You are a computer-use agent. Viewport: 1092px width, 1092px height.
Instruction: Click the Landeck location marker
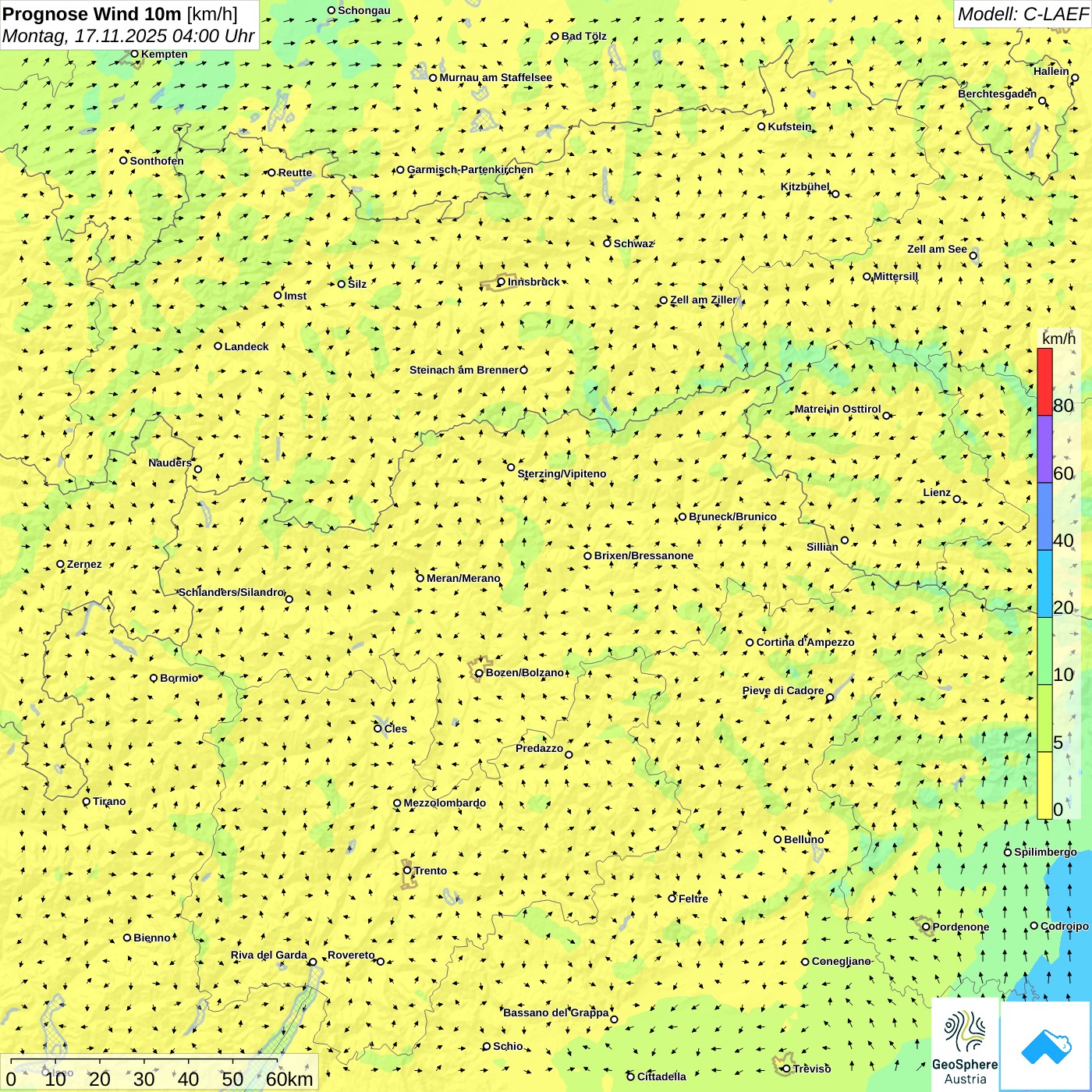coord(218,346)
